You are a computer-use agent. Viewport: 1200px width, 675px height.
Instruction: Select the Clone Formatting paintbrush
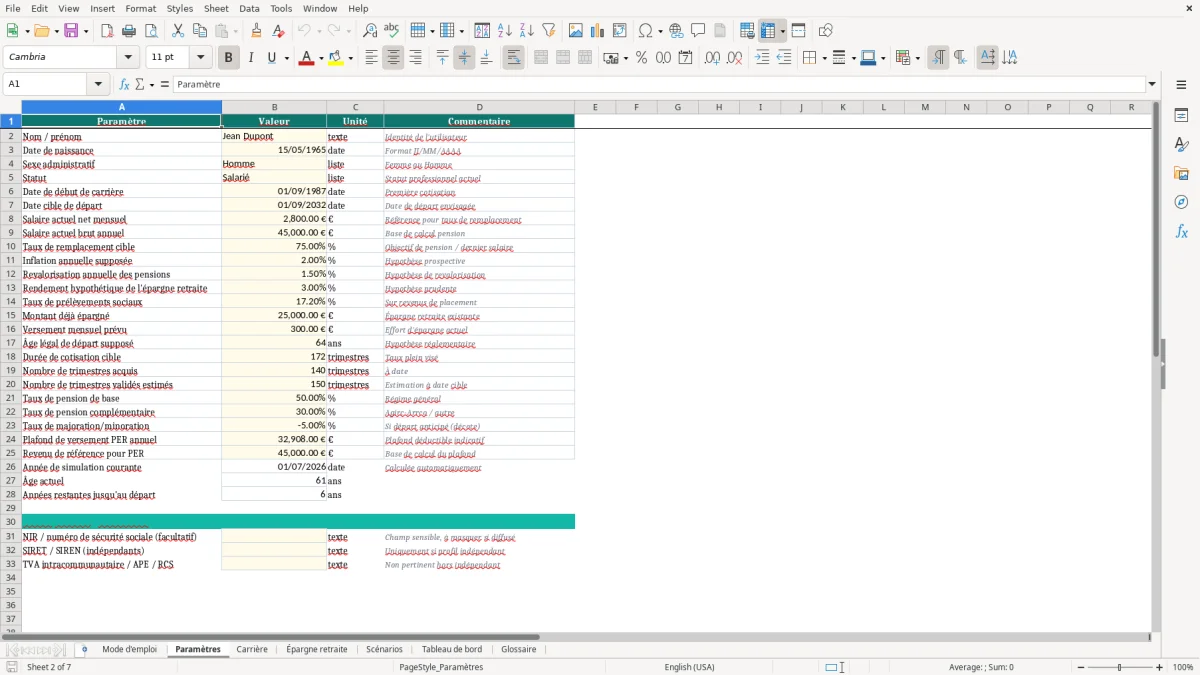pos(256,31)
